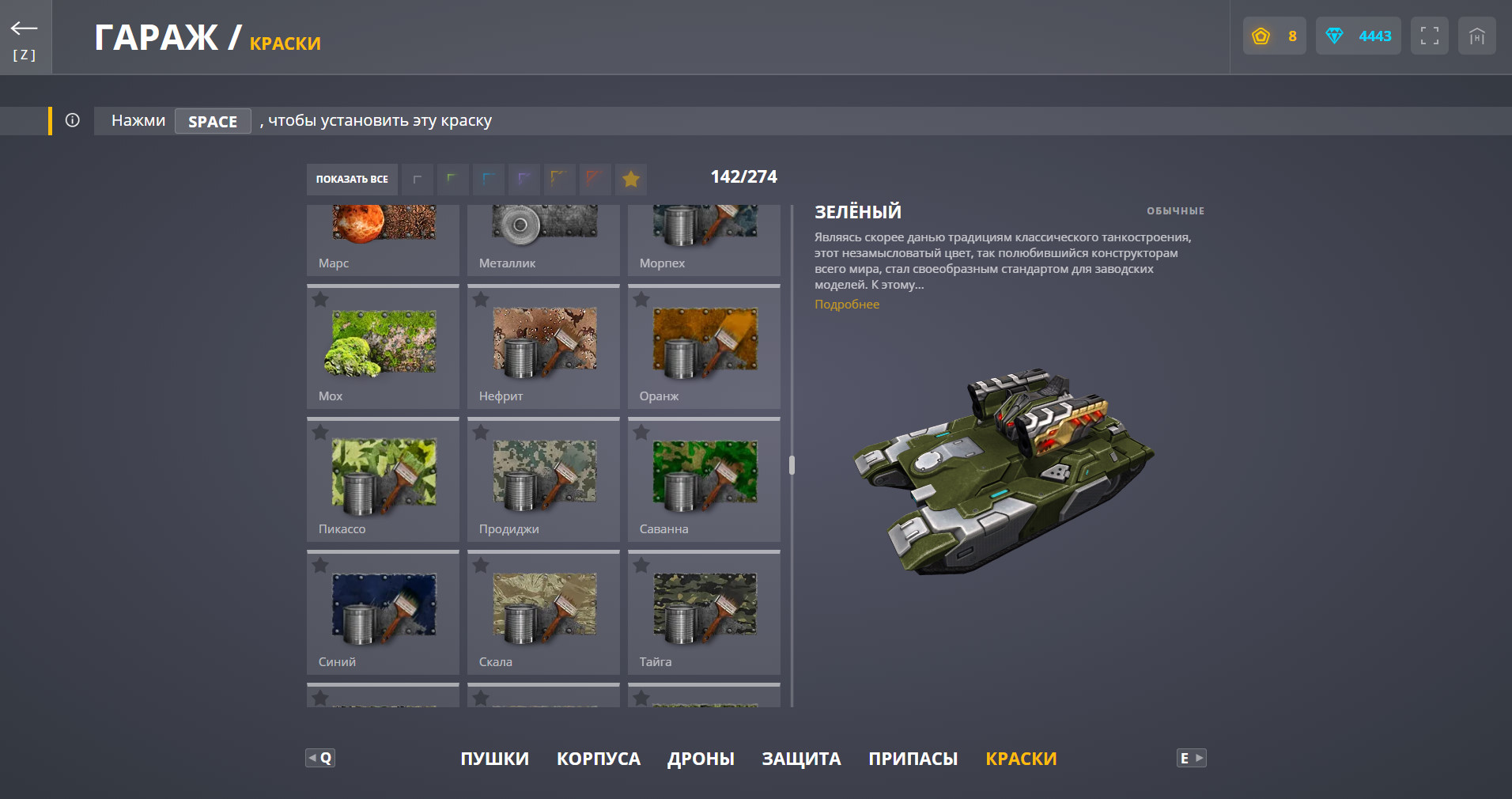Favorite the Синий paint star
The width and height of the screenshot is (1512, 799).
coord(320,566)
